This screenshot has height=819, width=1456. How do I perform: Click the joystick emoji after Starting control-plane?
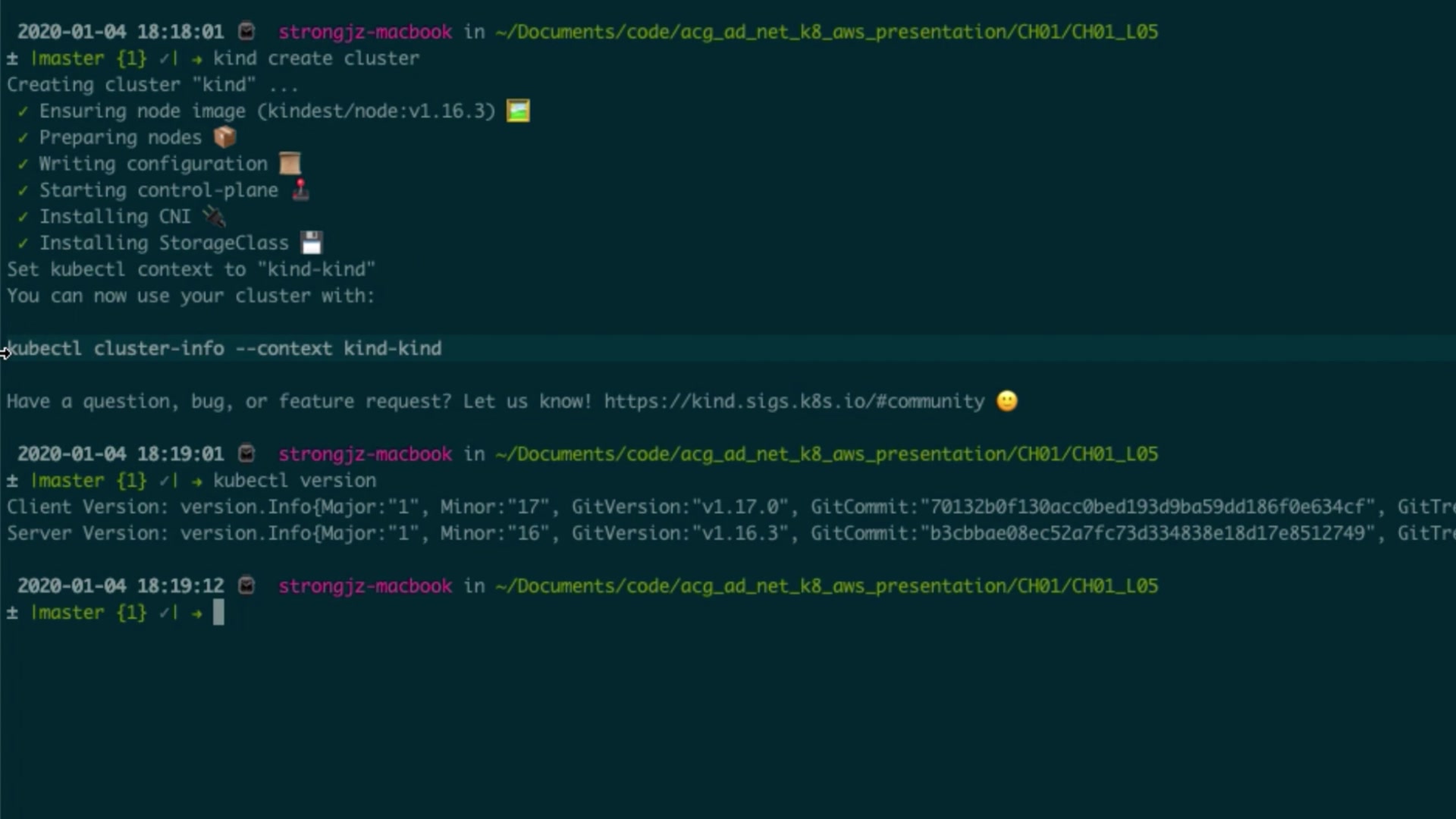301,190
